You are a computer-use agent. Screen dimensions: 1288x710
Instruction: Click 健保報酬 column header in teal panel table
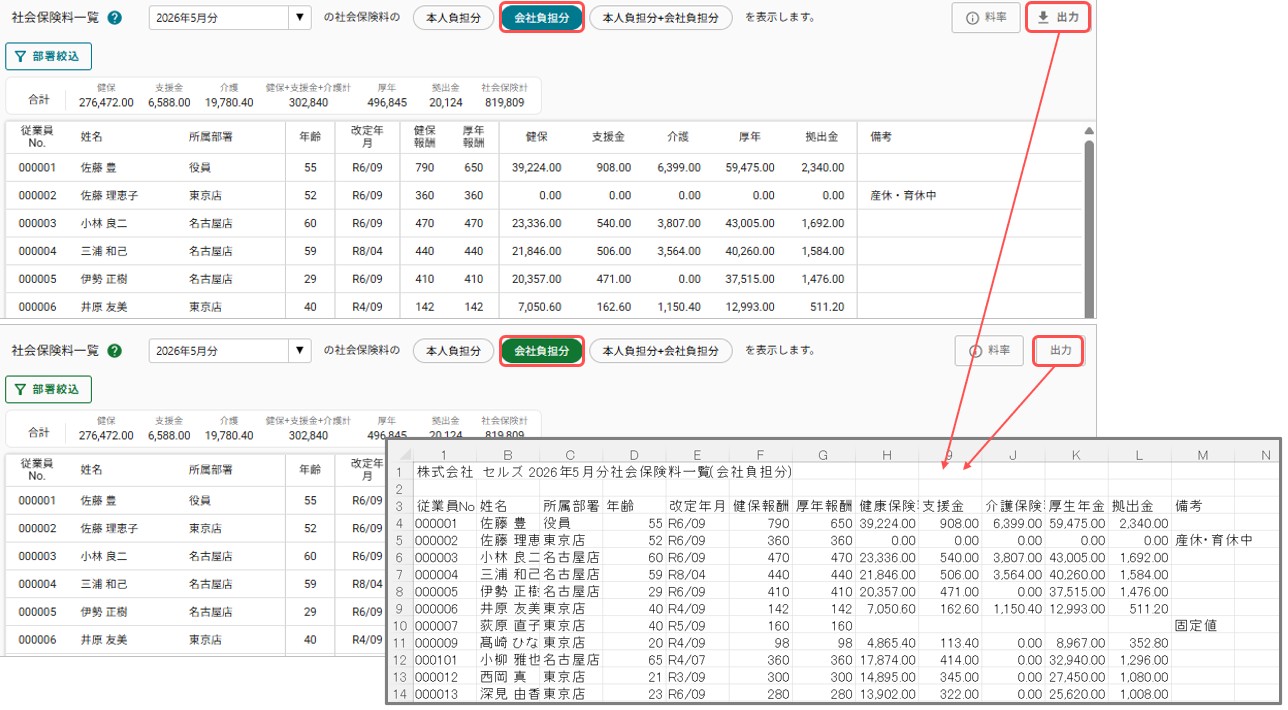point(426,137)
